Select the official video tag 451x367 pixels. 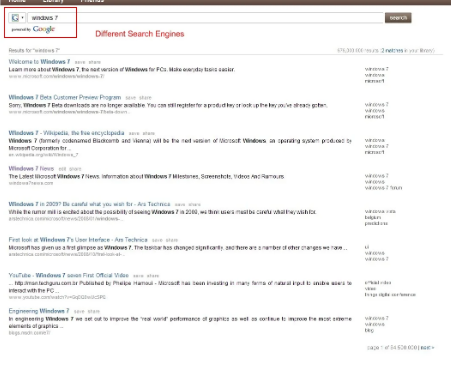(x=378, y=283)
